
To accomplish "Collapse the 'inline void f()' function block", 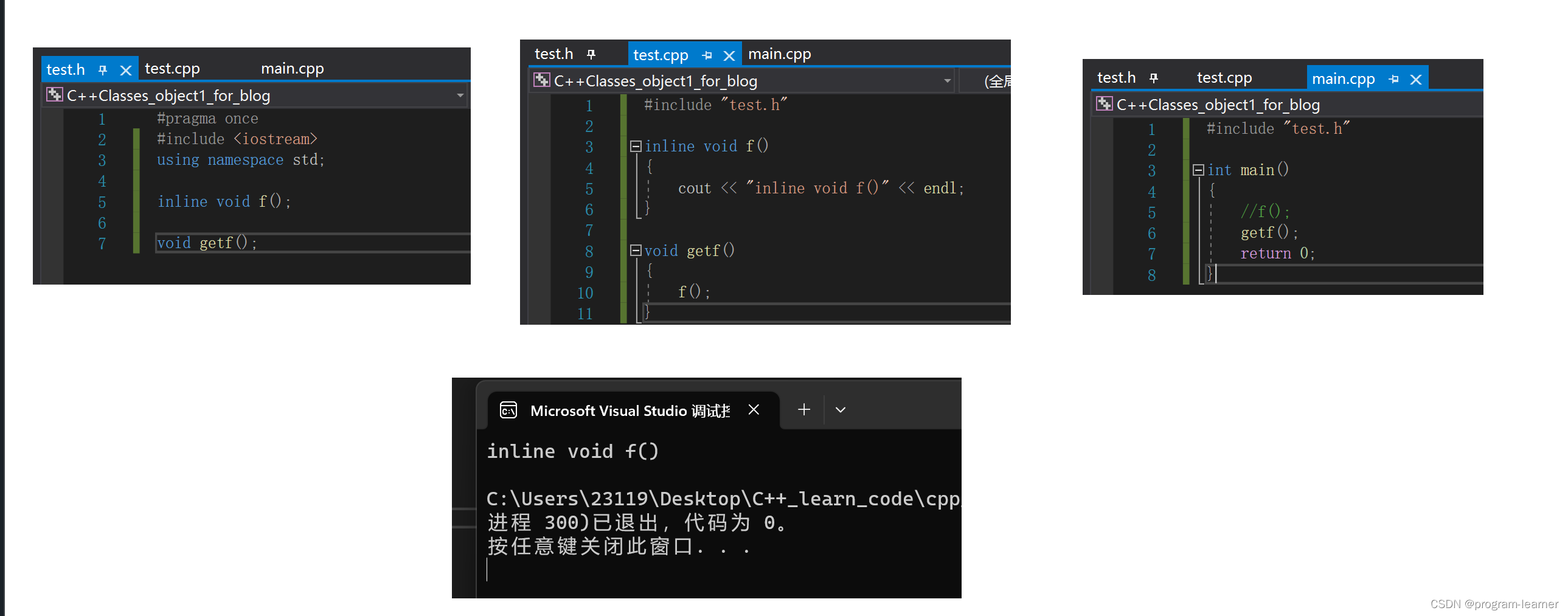I will click(636, 146).
